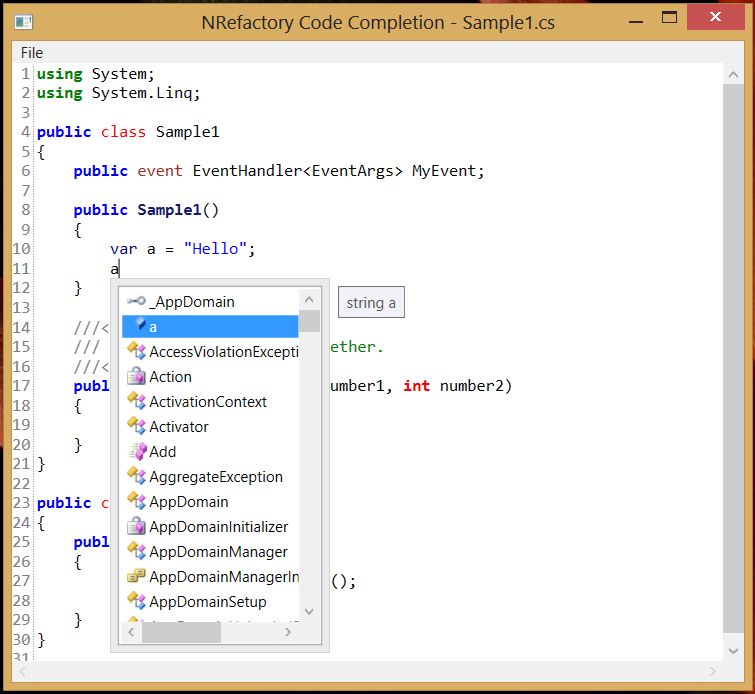
Task: Click Sample1() constructor on line 8
Action: [x=178, y=210]
